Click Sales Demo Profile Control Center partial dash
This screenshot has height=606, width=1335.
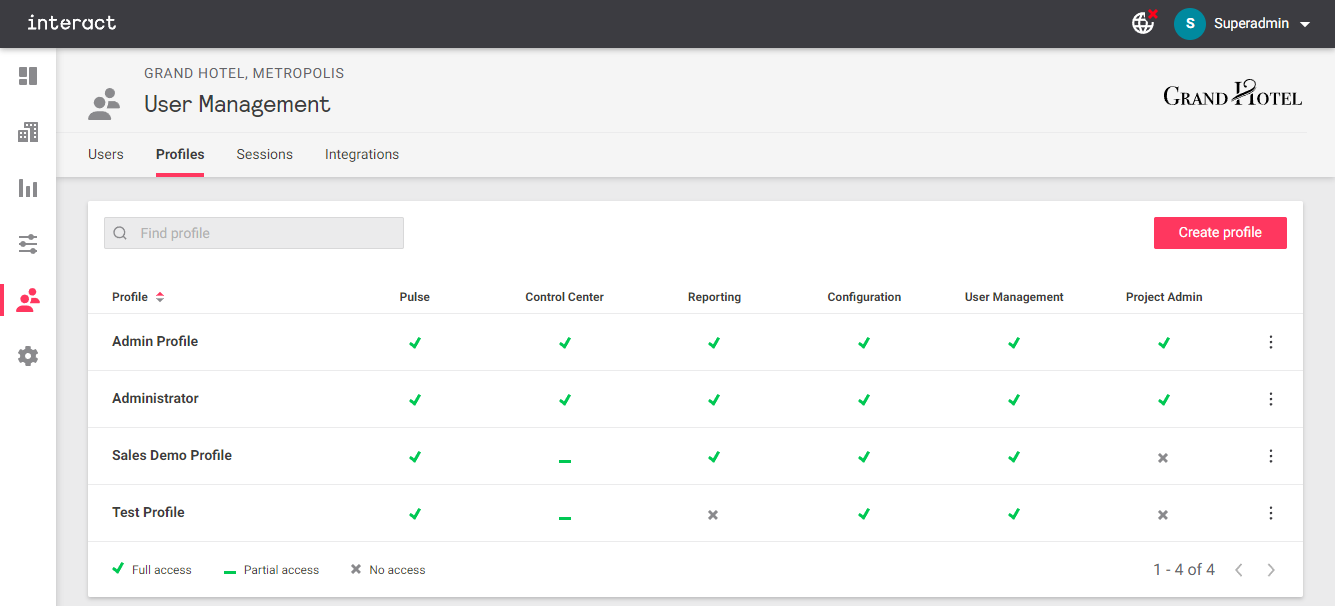pyautogui.click(x=565, y=461)
